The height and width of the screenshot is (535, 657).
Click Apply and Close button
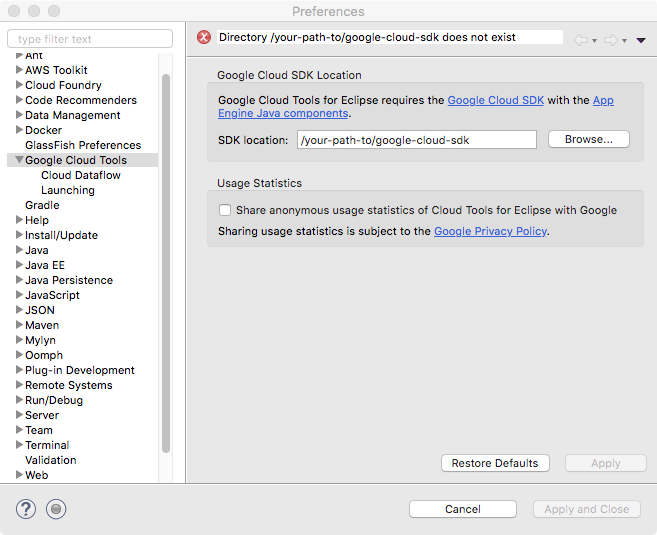tap(587, 509)
